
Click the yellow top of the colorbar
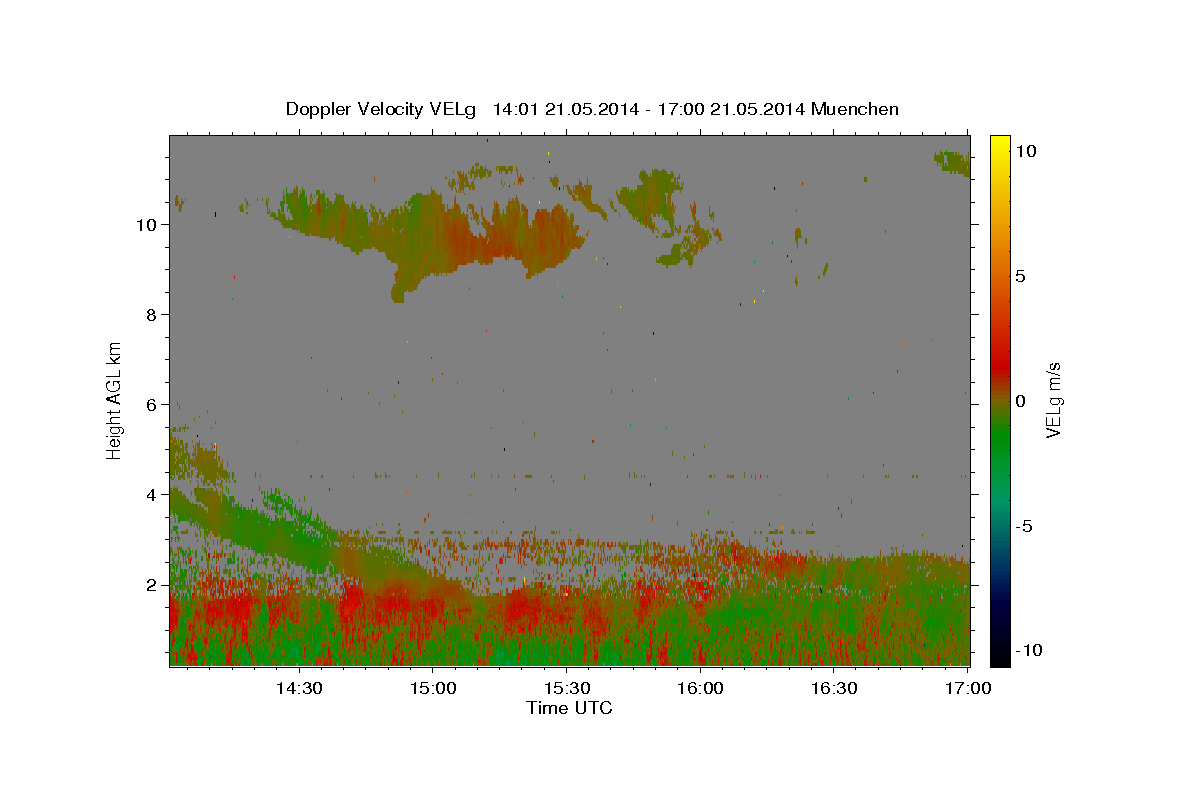(1000, 145)
